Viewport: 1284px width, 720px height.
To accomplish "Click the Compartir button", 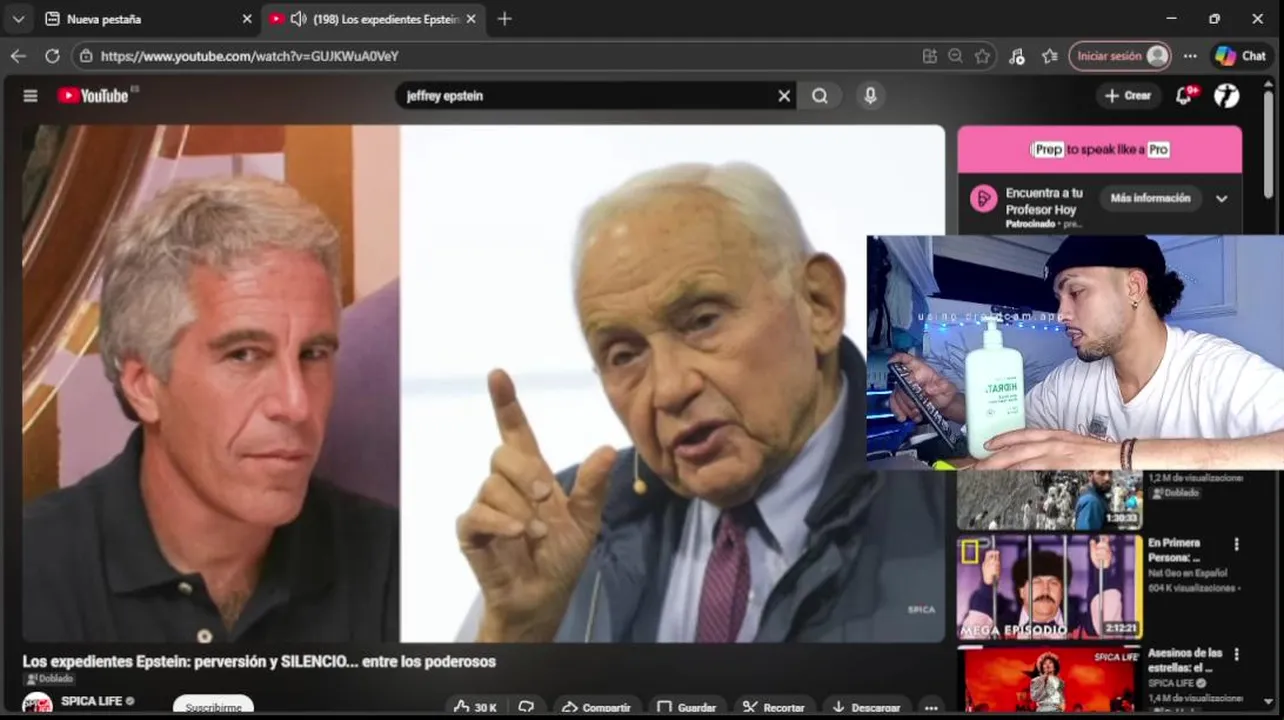I will (597, 707).
